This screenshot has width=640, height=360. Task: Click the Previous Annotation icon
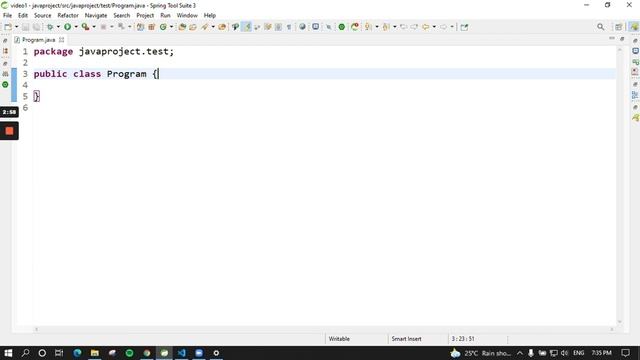[386, 27]
